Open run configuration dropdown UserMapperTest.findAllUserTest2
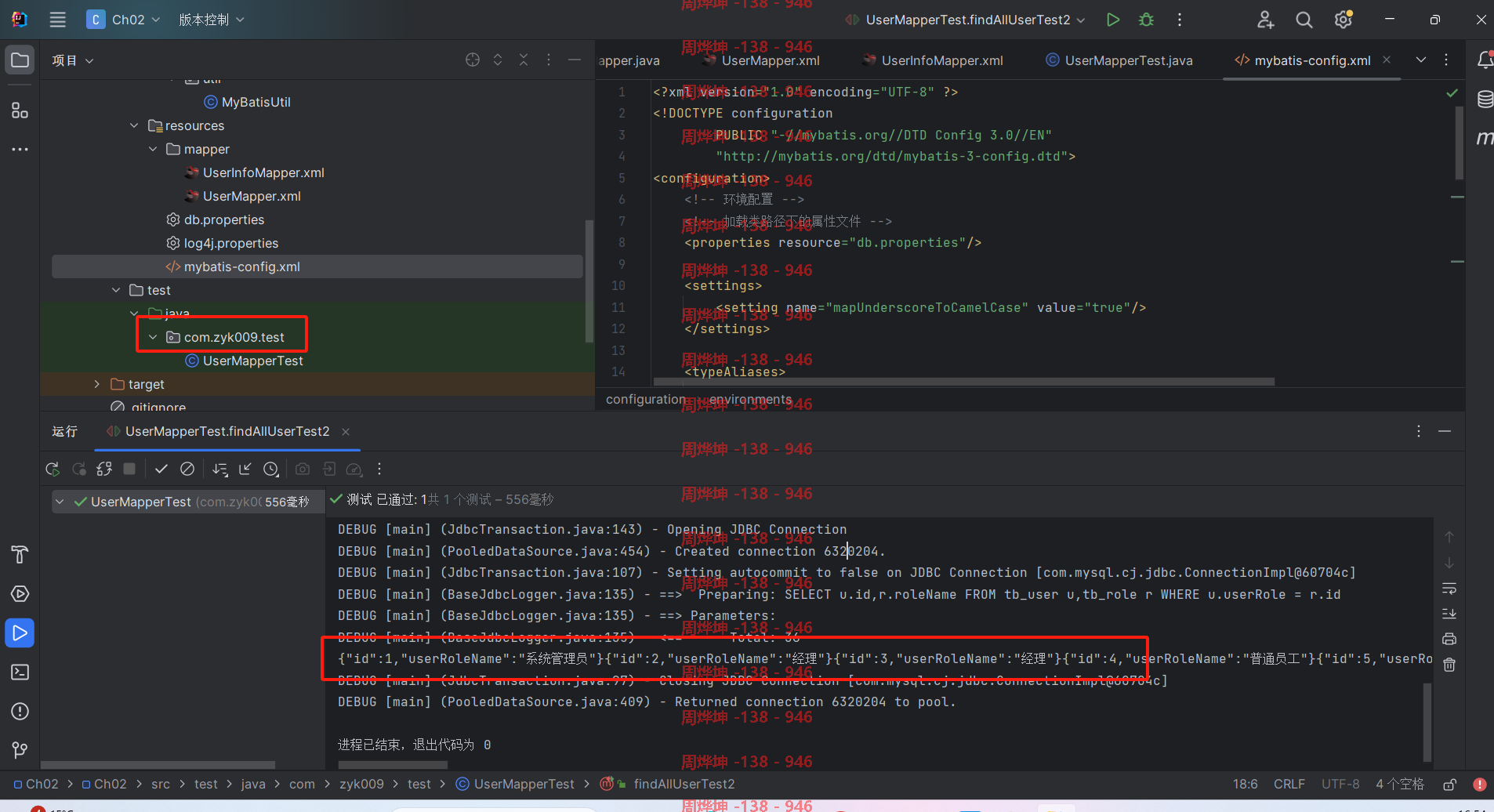1494x812 pixels. (x=965, y=20)
